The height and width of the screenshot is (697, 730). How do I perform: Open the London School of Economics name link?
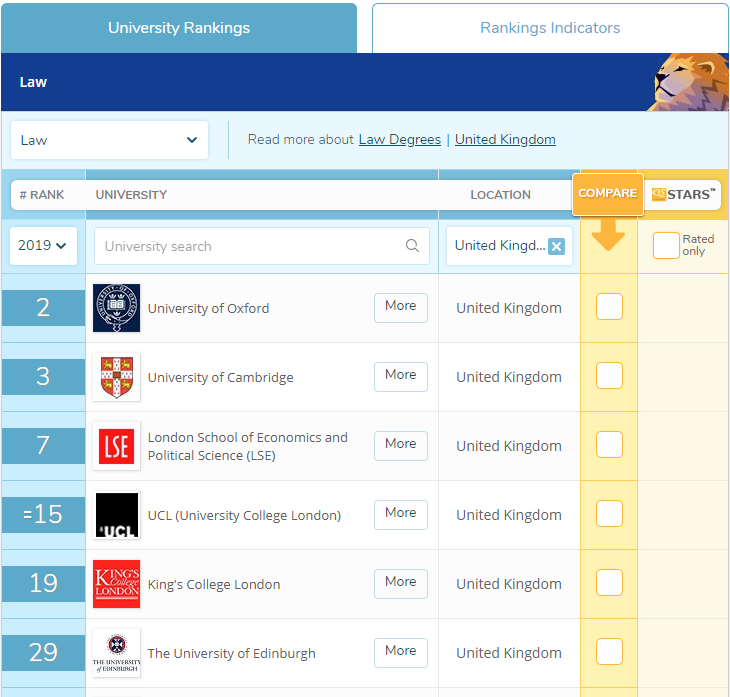[x=248, y=446]
